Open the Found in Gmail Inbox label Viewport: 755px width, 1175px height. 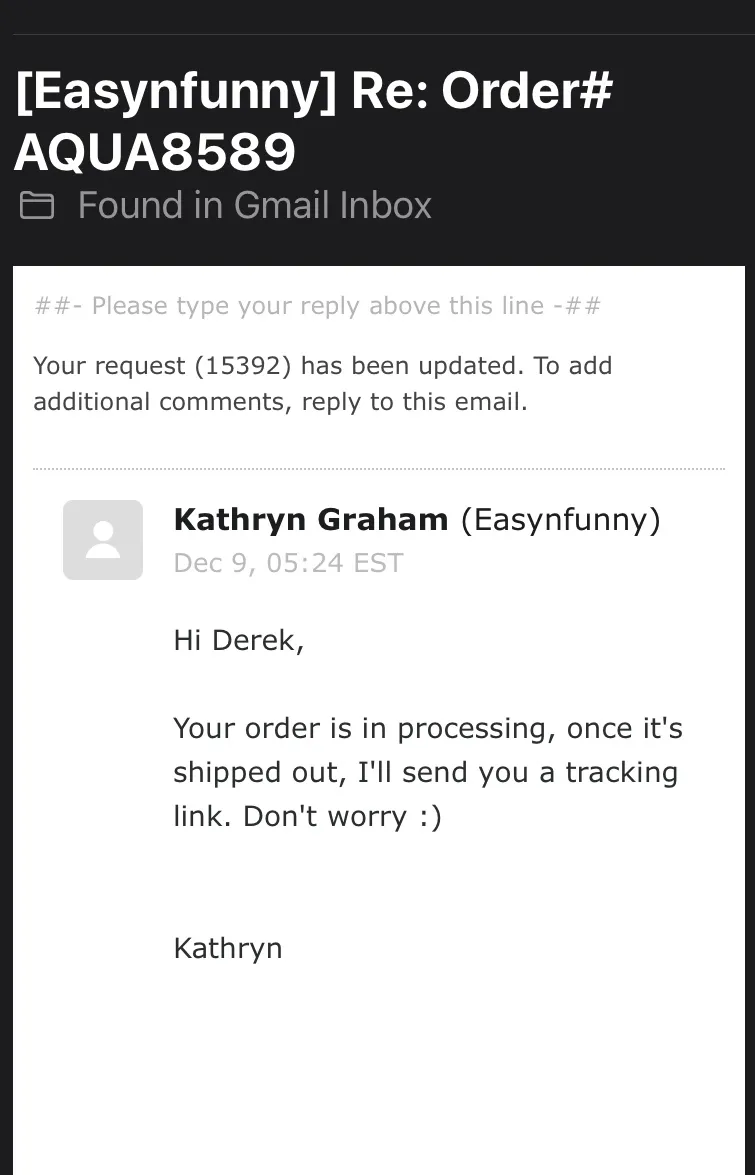coord(255,205)
